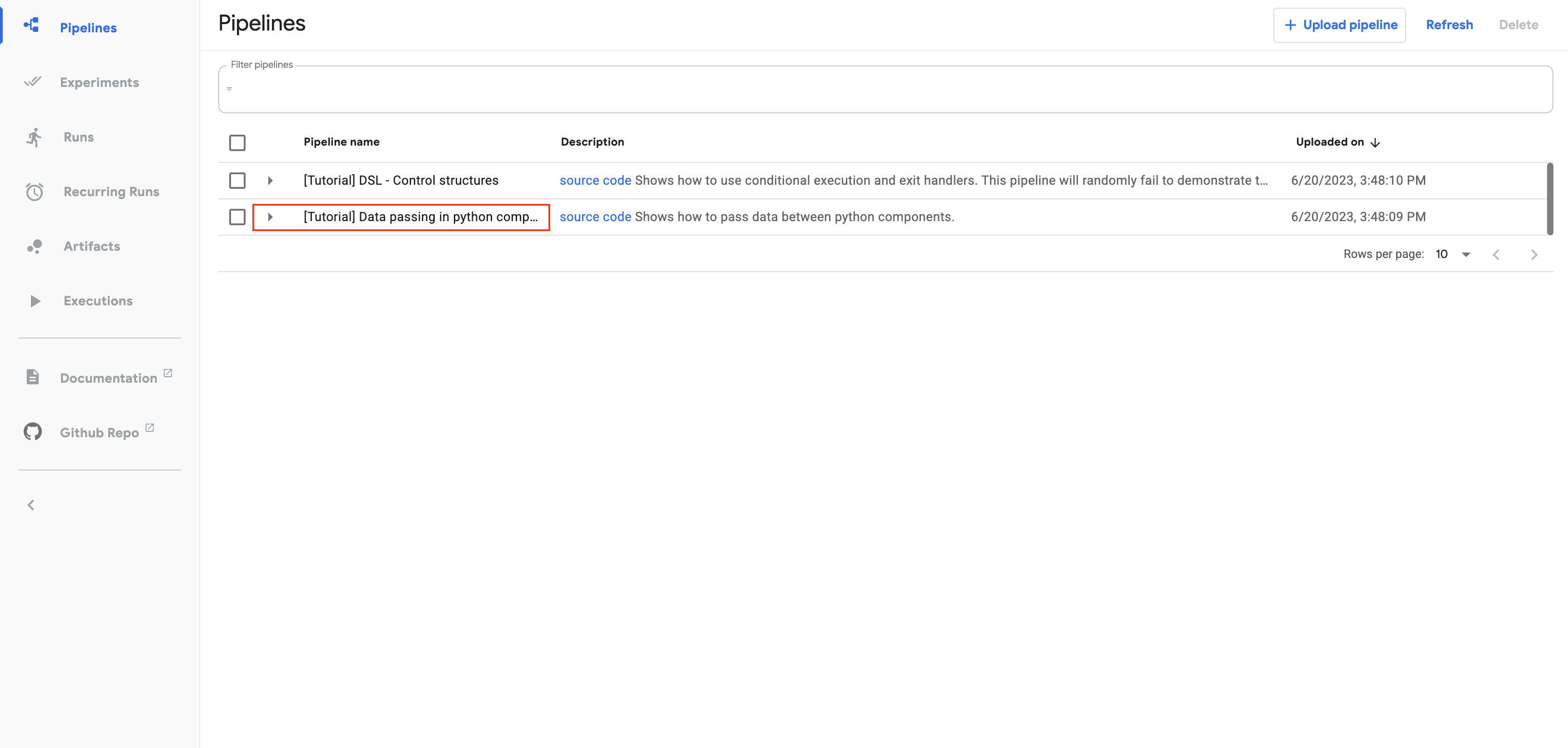Toggle the select-all pipelines checkbox
The image size is (1568, 748).
click(237, 142)
